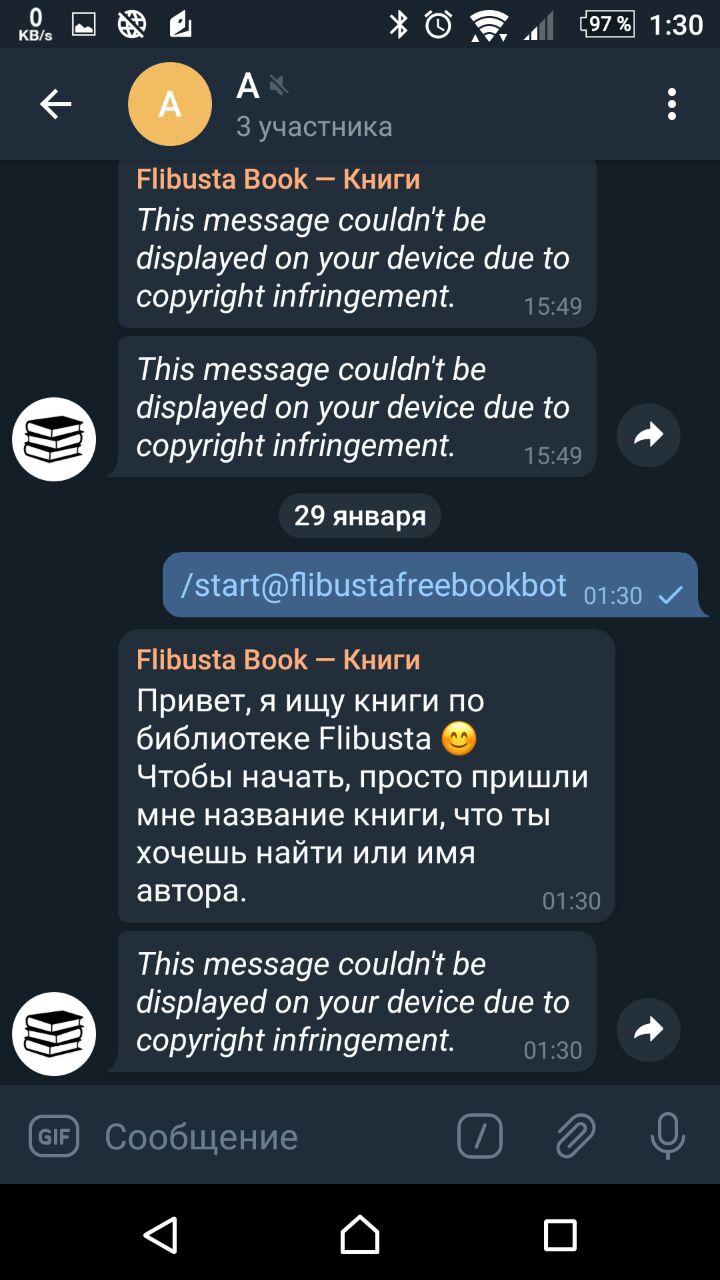Select the Привет greeting message bubble
The image size is (720, 1280).
point(366,776)
